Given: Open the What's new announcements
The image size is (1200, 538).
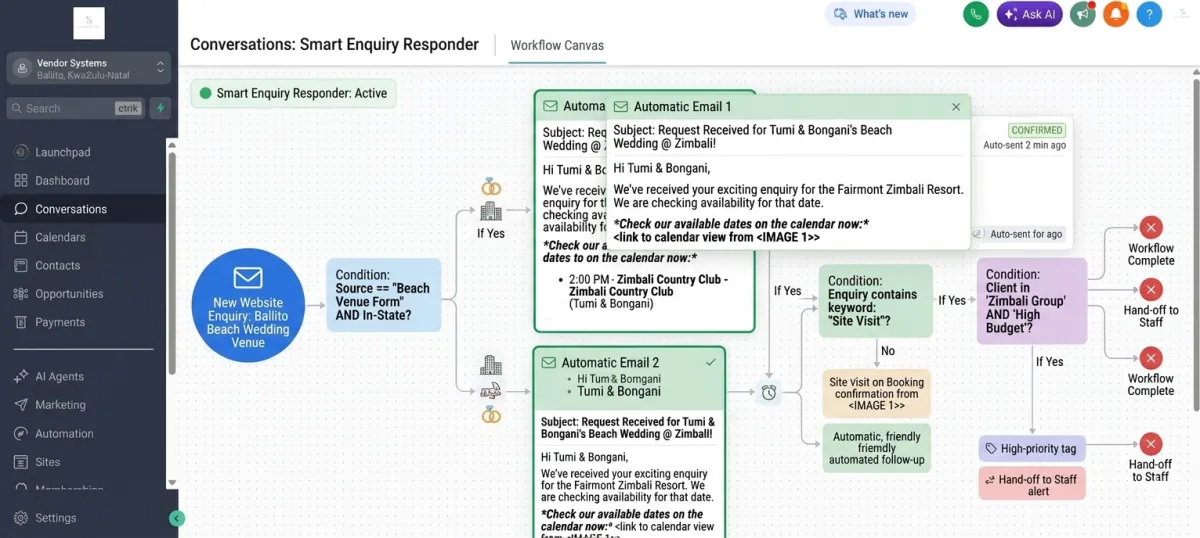Looking at the screenshot, I should (870, 14).
